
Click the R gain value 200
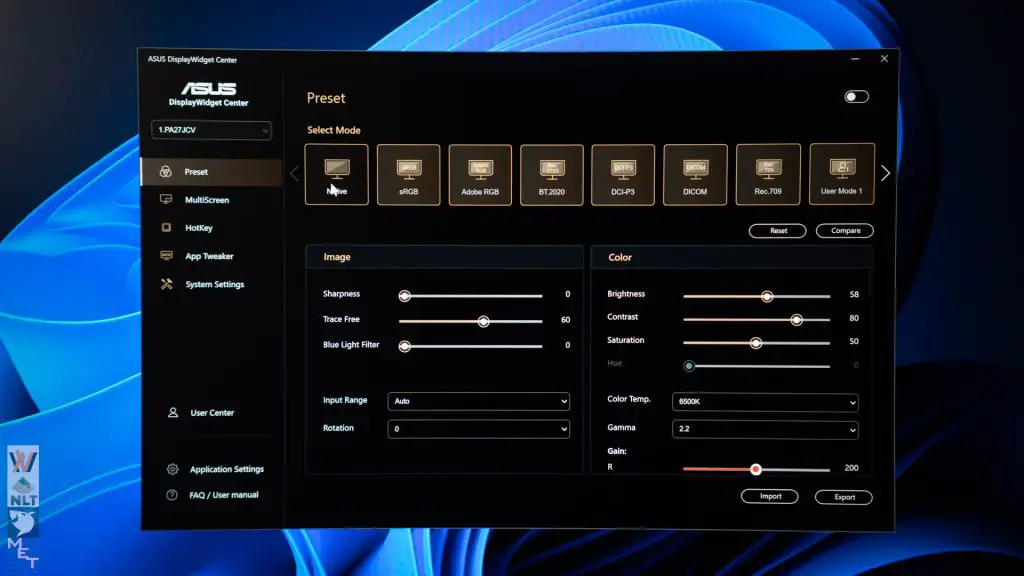tap(852, 468)
